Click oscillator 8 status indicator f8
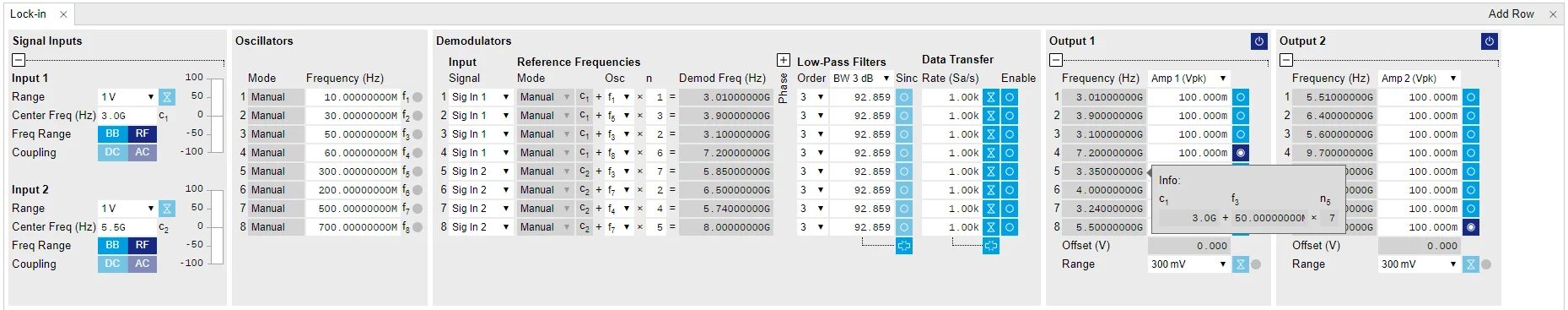This screenshot has width=1568, height=310. [418, 227]
